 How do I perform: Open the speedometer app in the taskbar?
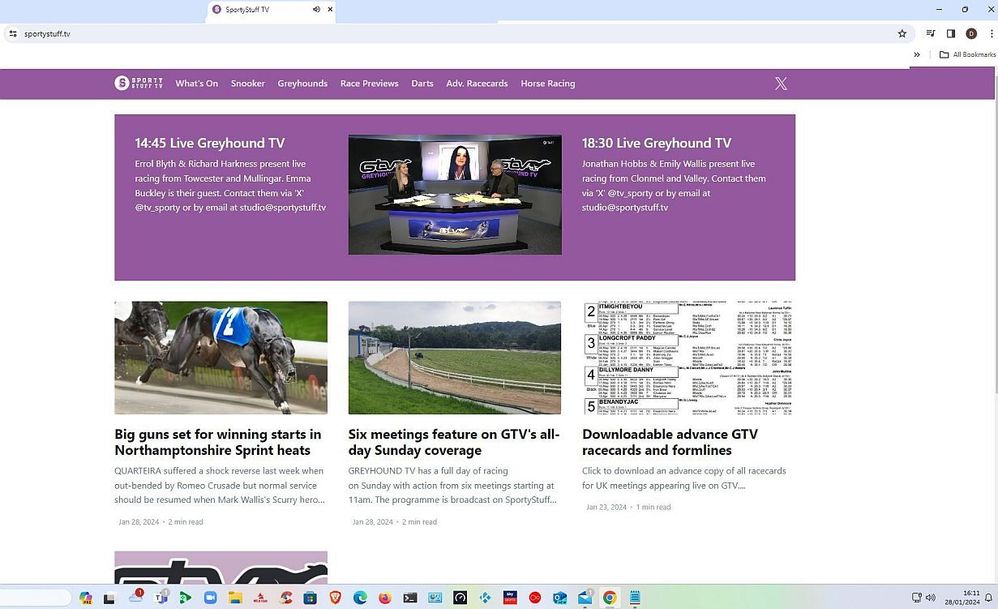(460, 598)
